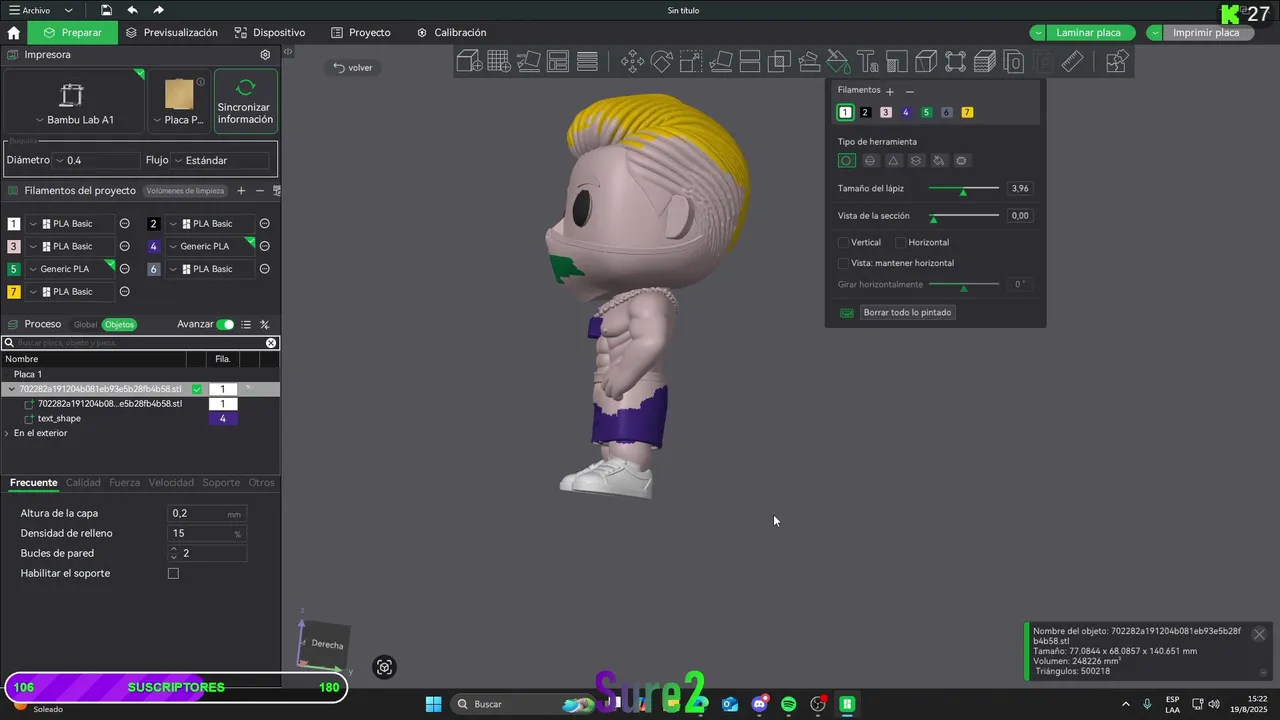1280x720 pixels.
Task: Click the Arrange all objects icon
Action: [558, 62]
